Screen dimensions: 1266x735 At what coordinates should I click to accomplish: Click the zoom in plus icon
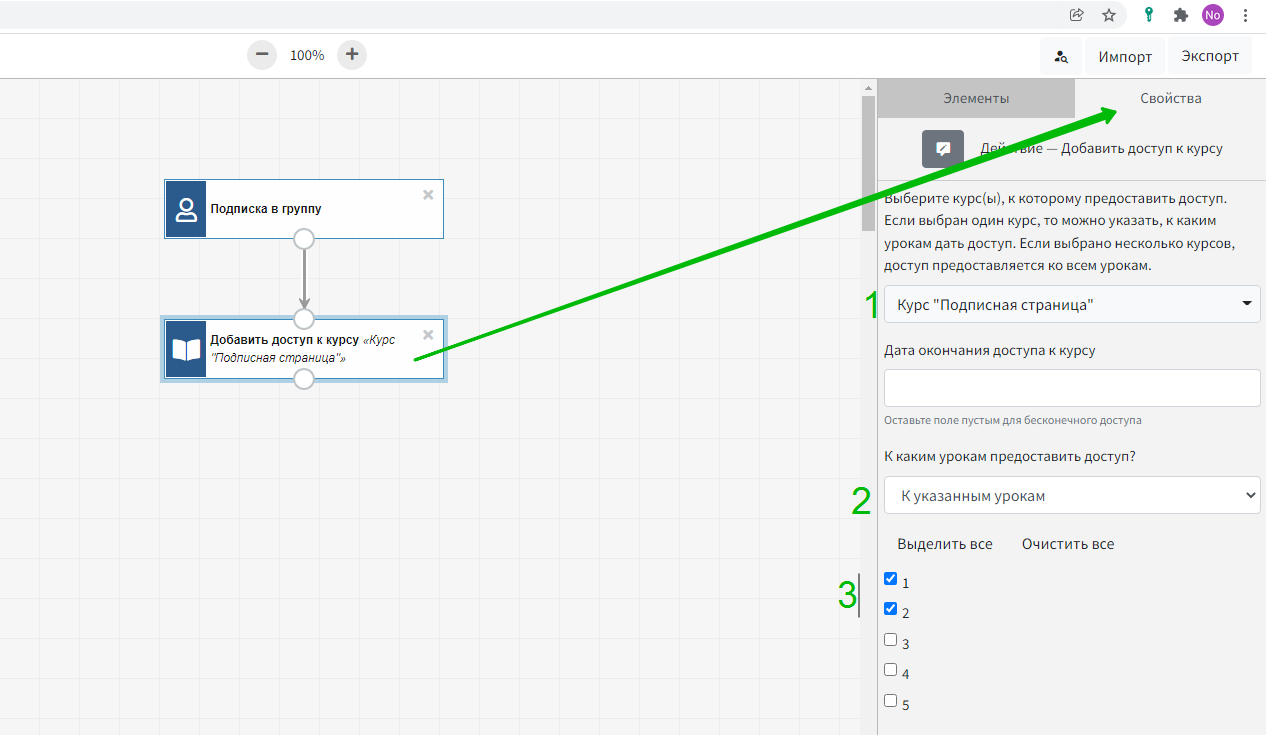coord(352,55)
